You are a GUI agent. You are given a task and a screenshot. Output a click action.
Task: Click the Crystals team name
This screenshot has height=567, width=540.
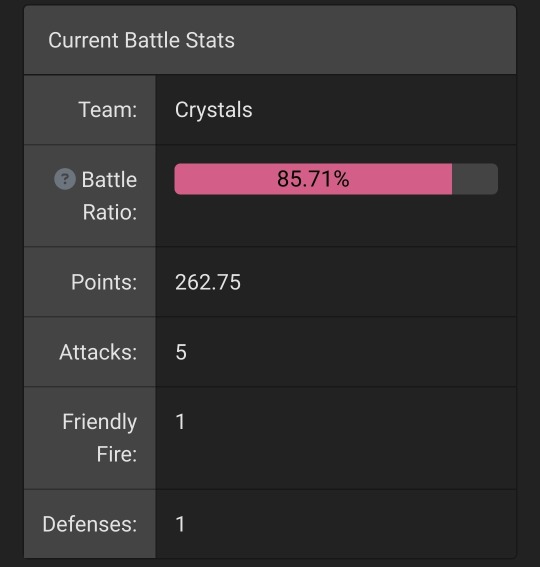[214, 110]
